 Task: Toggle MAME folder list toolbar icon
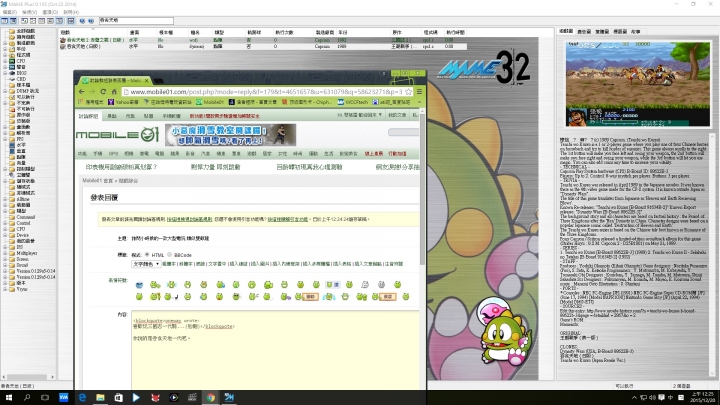5,21
